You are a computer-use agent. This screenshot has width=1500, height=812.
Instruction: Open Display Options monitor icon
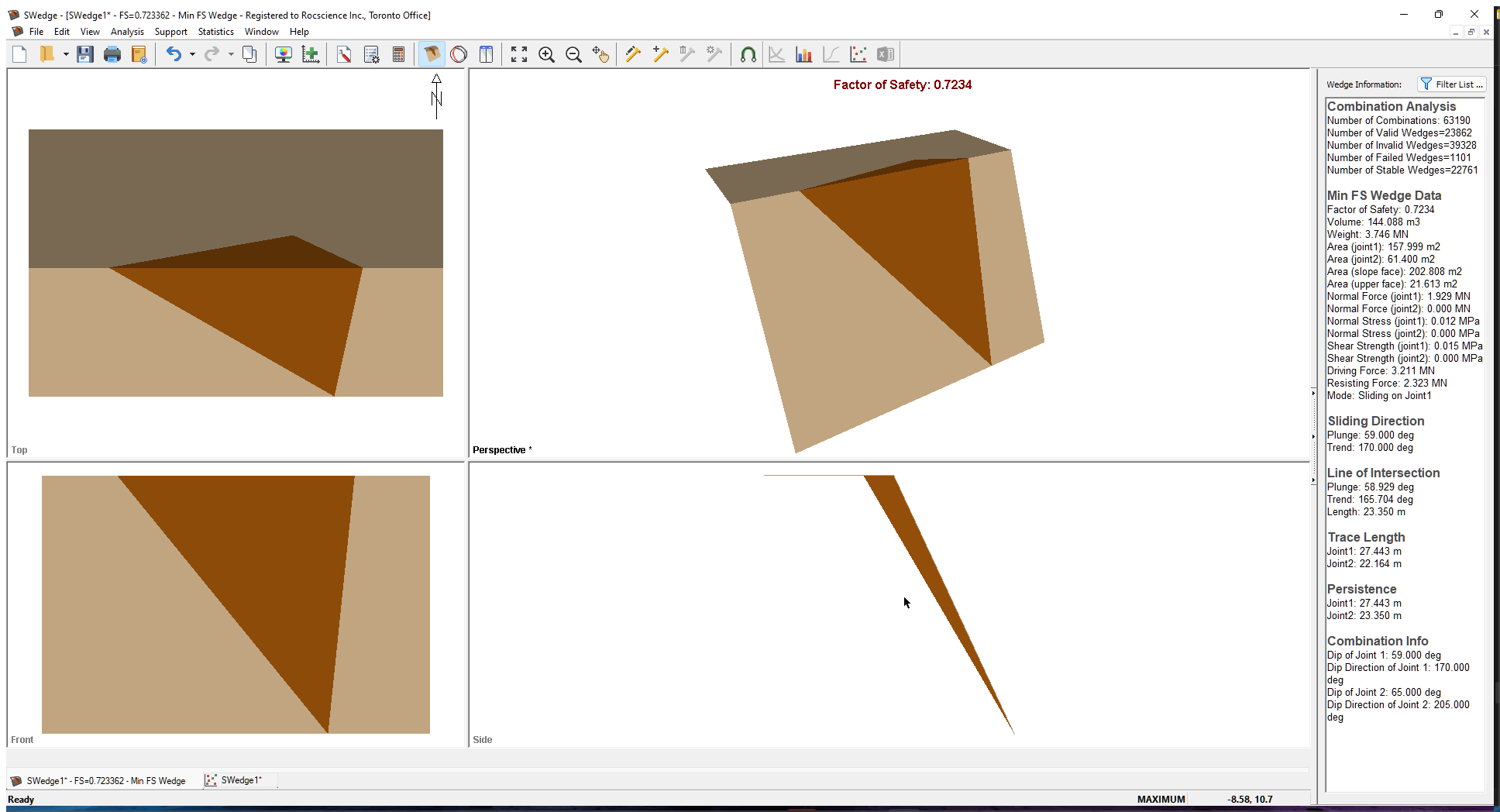[x=284, y=54]
